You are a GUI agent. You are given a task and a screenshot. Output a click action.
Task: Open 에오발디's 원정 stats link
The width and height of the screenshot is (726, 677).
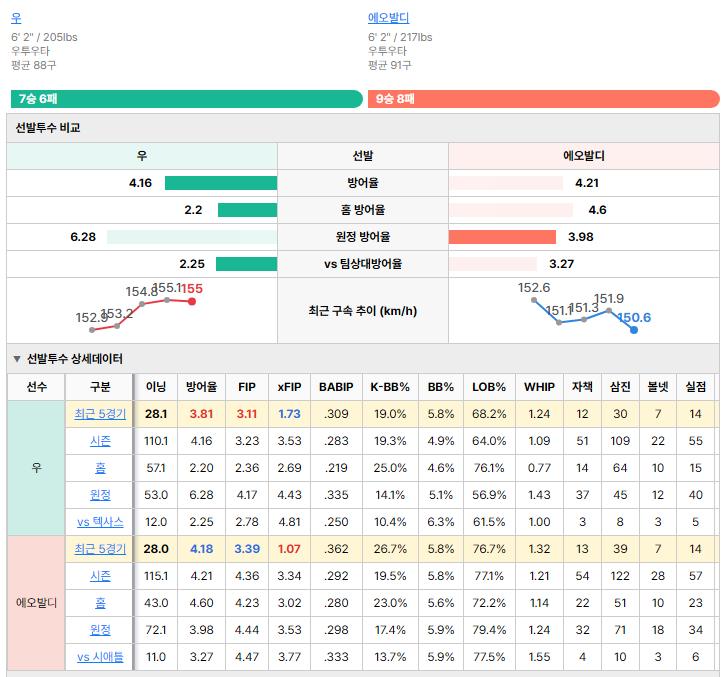[100, 630]
